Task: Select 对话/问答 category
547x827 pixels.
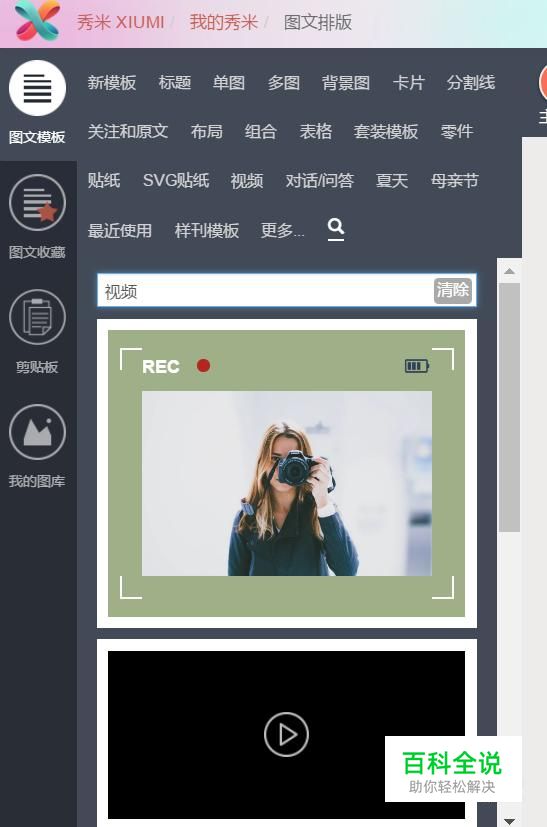Action: click(320, 180)
